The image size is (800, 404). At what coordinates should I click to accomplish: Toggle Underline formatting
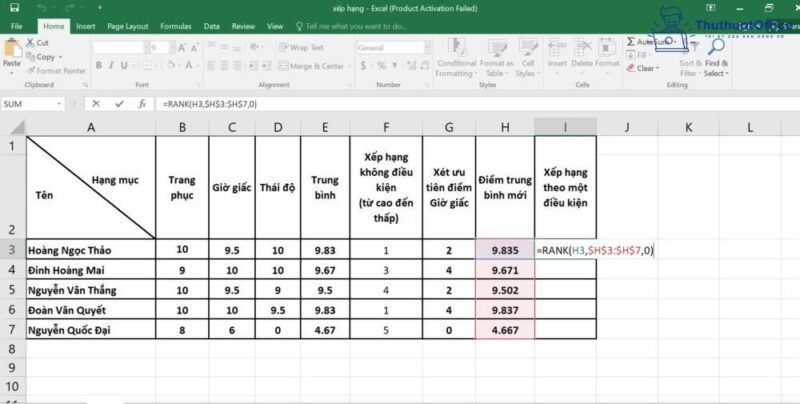(124, 65)
